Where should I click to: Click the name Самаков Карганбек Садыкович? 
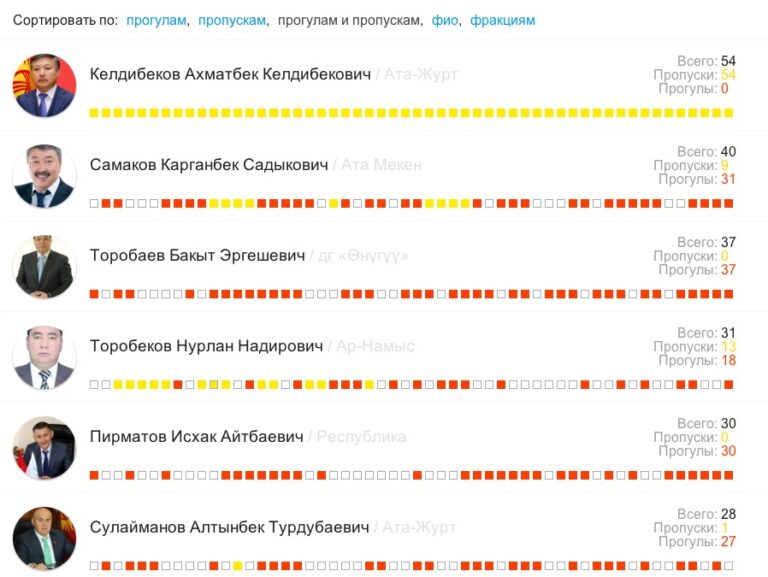tap(208, 165)
